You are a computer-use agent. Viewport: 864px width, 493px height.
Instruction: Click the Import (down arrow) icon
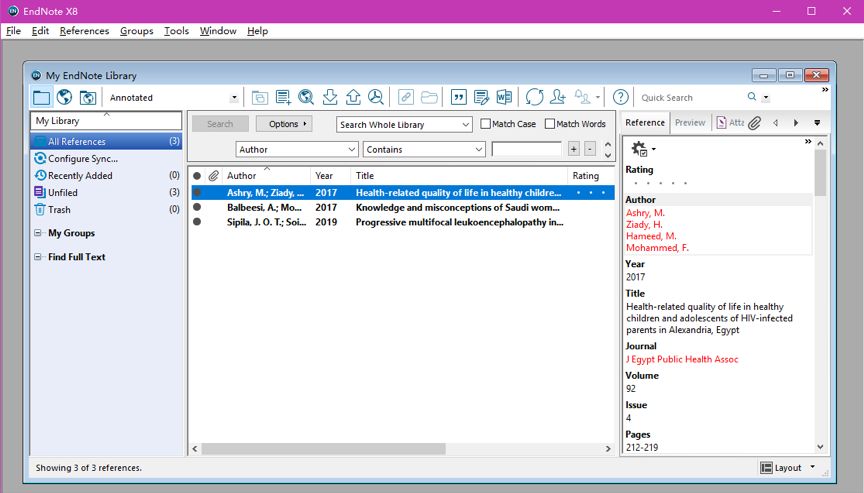[330, 97]
